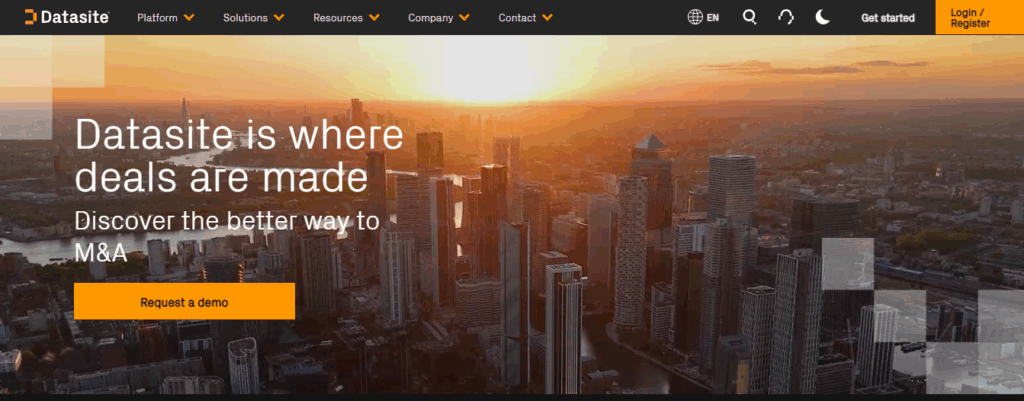
Task: Expand the chevron next to Resources
Action: [374, 18]
